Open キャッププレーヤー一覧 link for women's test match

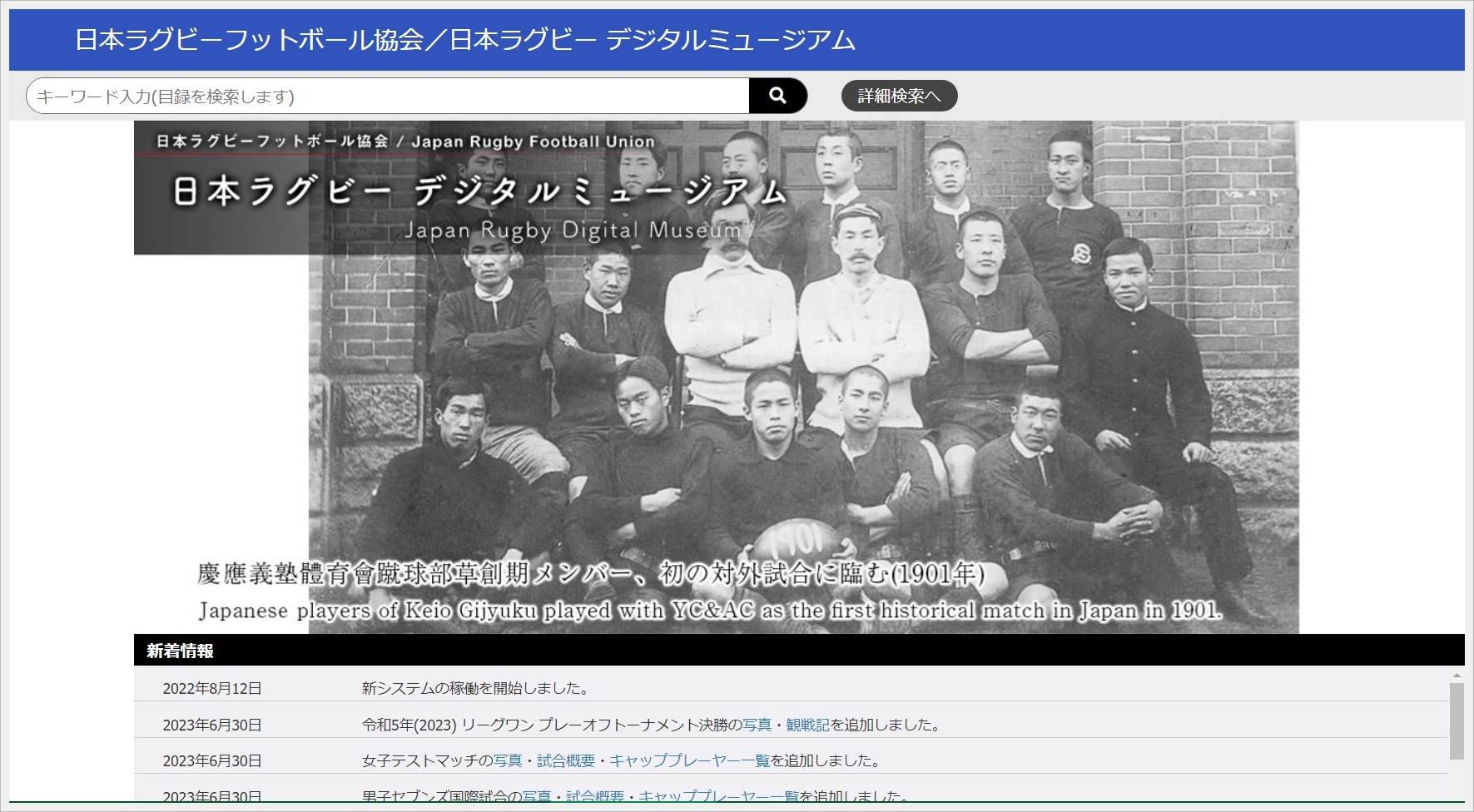coord(689,760)
